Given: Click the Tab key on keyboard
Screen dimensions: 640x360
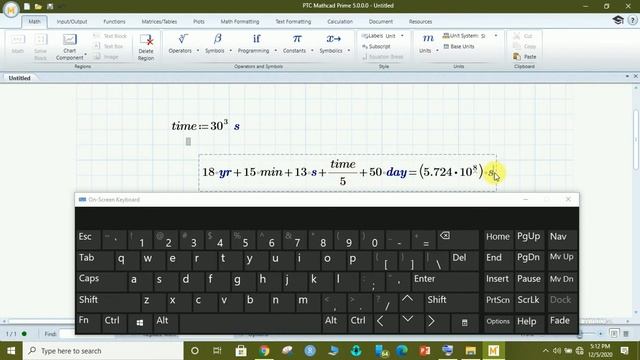Looking at the screenshot, I should (x=95, y=260).
